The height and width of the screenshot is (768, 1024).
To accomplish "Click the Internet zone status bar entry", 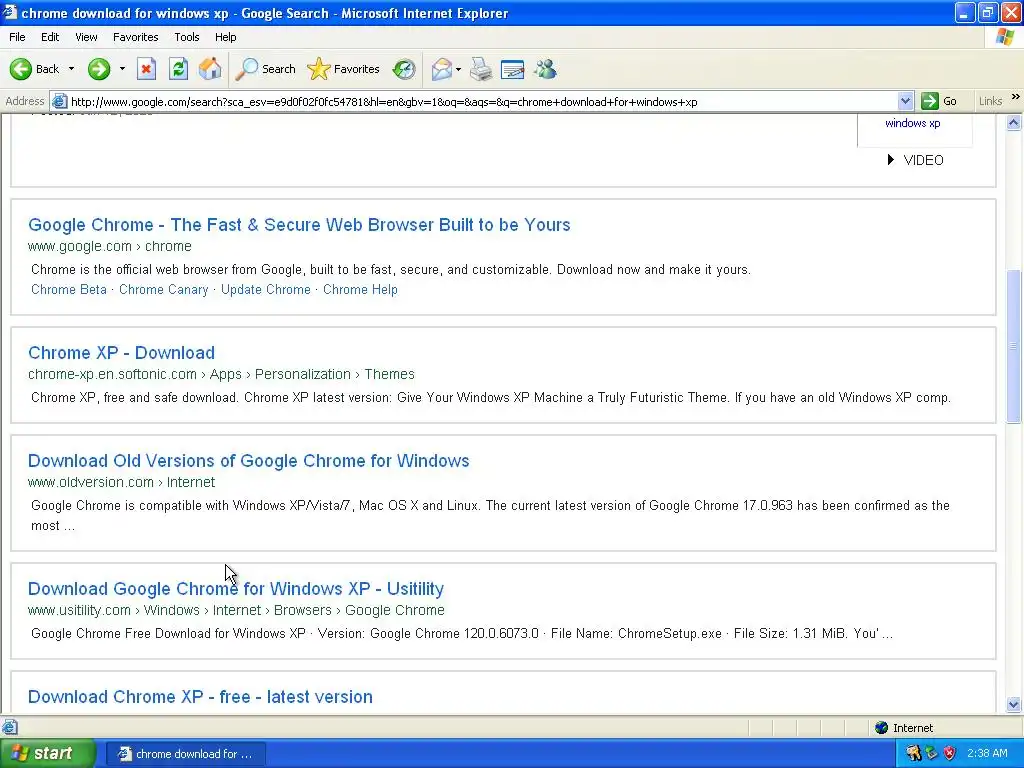I will [x=904, y=728].
